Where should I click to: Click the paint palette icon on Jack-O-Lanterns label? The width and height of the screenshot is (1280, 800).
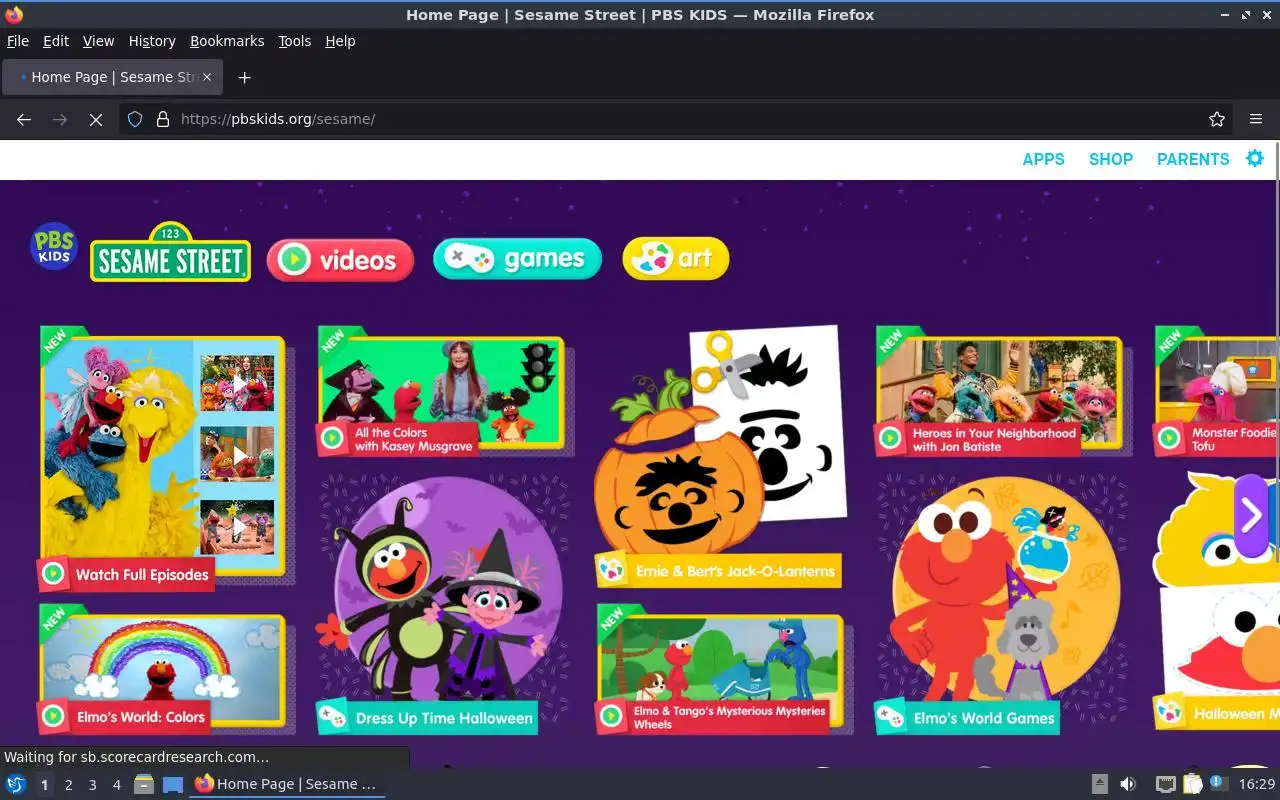610,571
